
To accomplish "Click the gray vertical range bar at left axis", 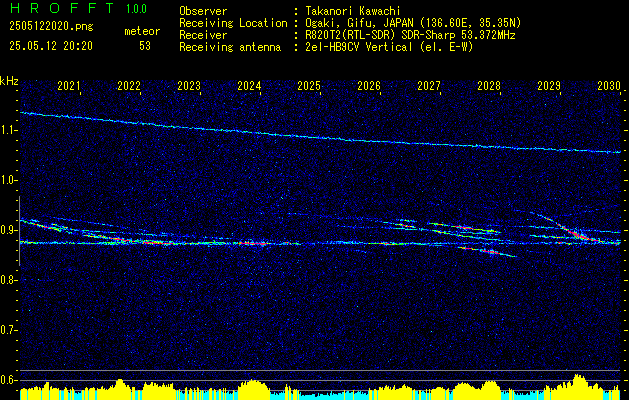I will pos(19,231).
